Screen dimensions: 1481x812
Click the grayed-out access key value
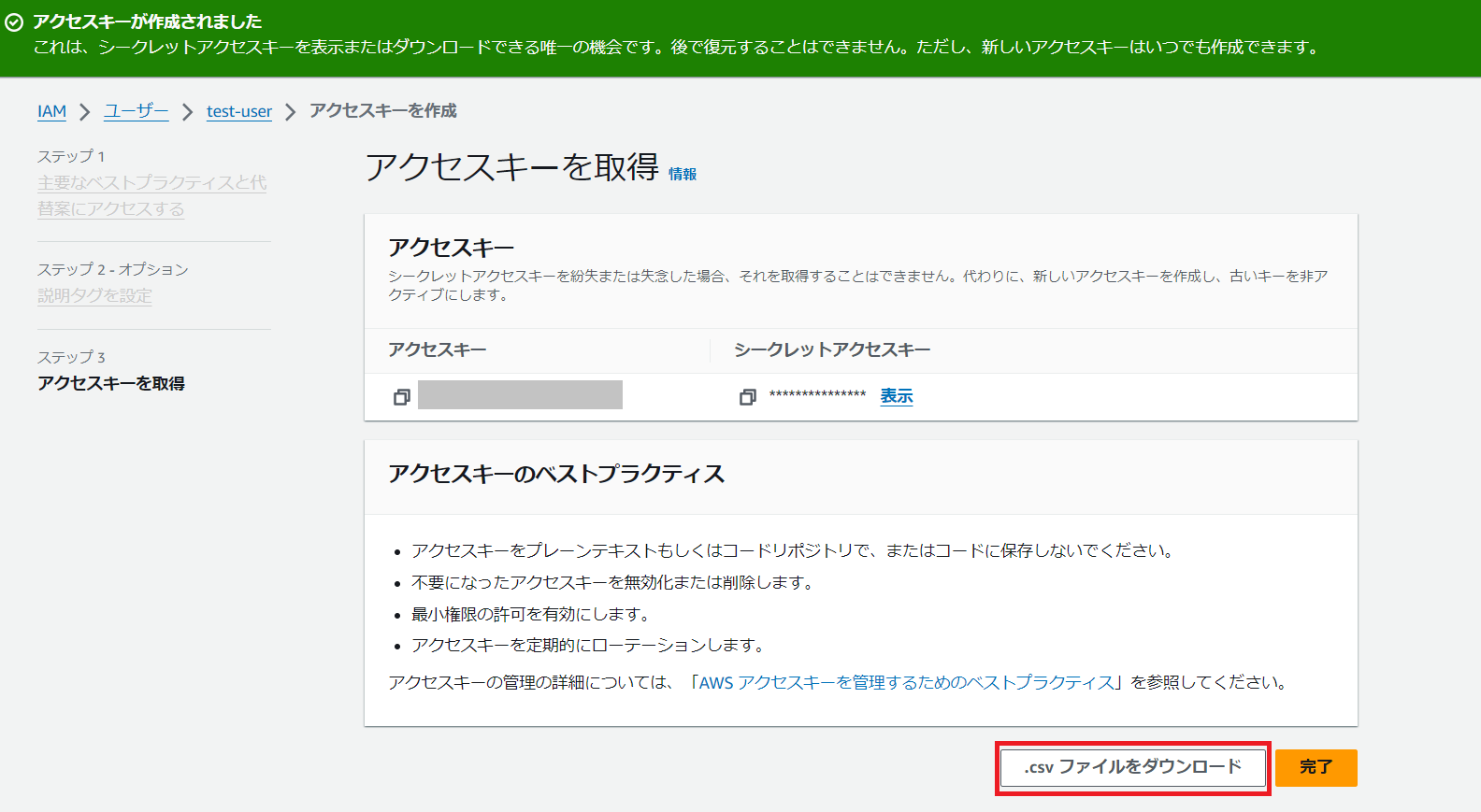pyautogui.click(x=520, y=395)
